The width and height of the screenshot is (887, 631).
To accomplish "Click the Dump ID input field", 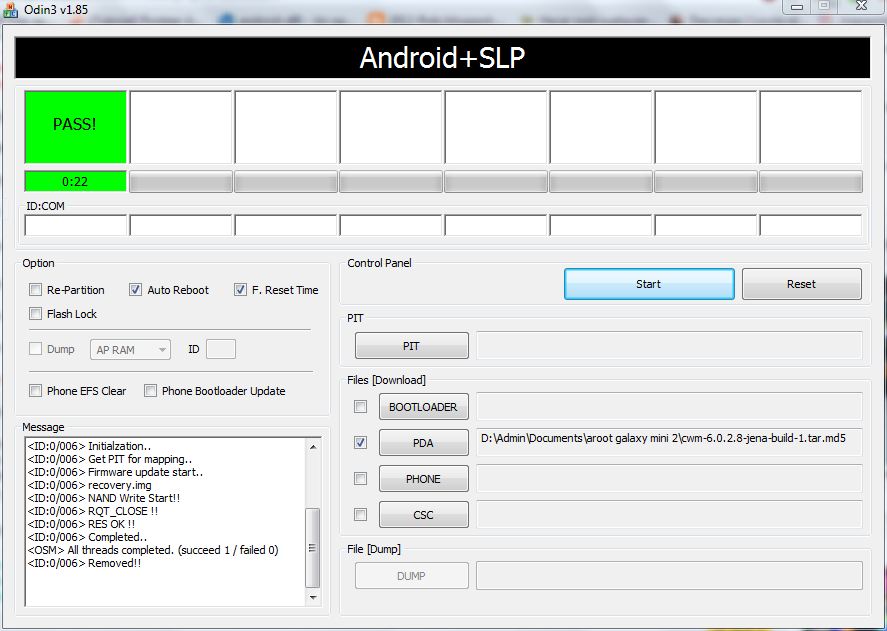I will click(x=221, y=349).
